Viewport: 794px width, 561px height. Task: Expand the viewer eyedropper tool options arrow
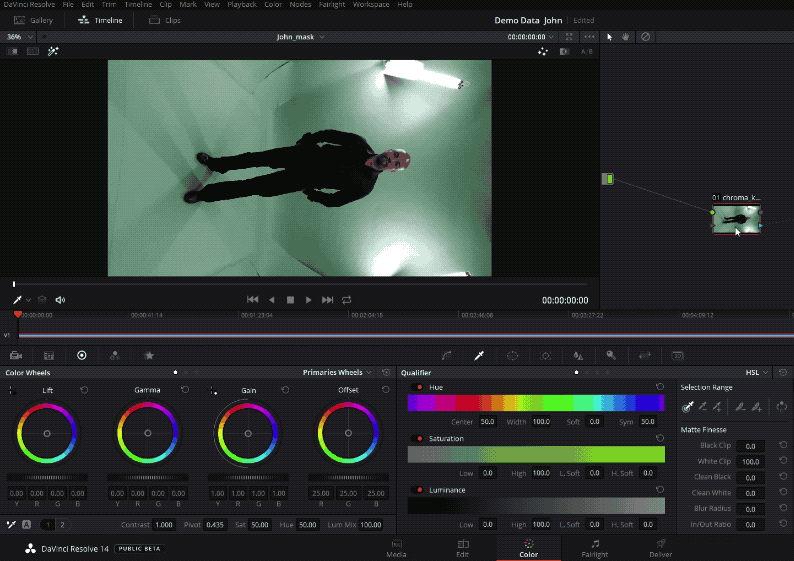(x=28, y=300)
